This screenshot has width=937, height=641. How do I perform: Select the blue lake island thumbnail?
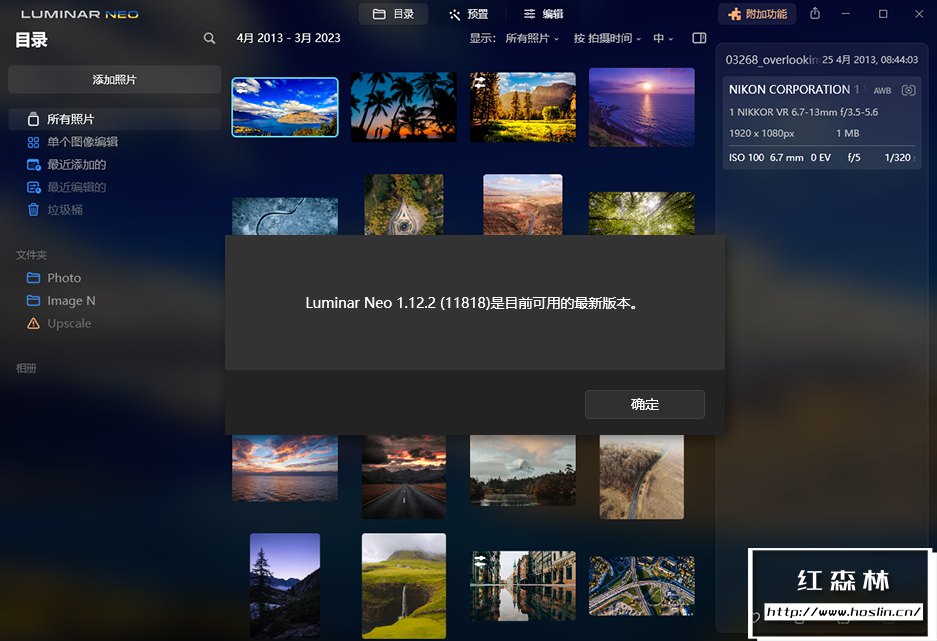tap(285, 107)
